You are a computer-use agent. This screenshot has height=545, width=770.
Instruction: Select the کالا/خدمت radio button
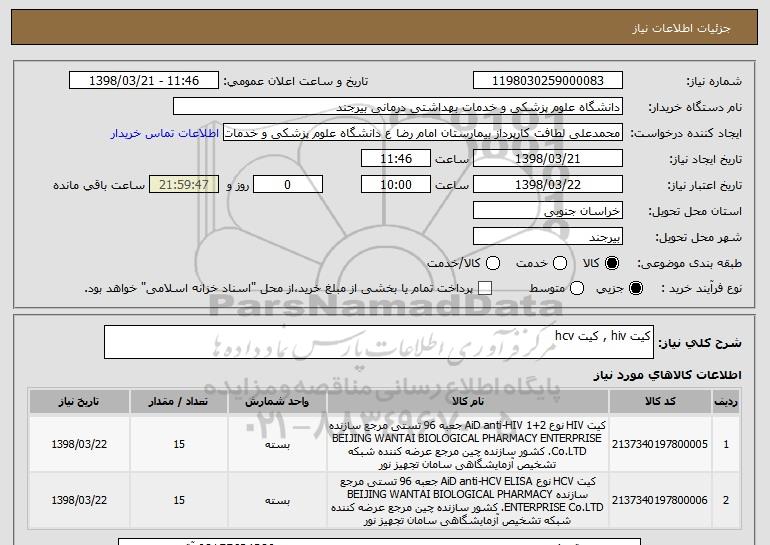click(x=493, y=263)
